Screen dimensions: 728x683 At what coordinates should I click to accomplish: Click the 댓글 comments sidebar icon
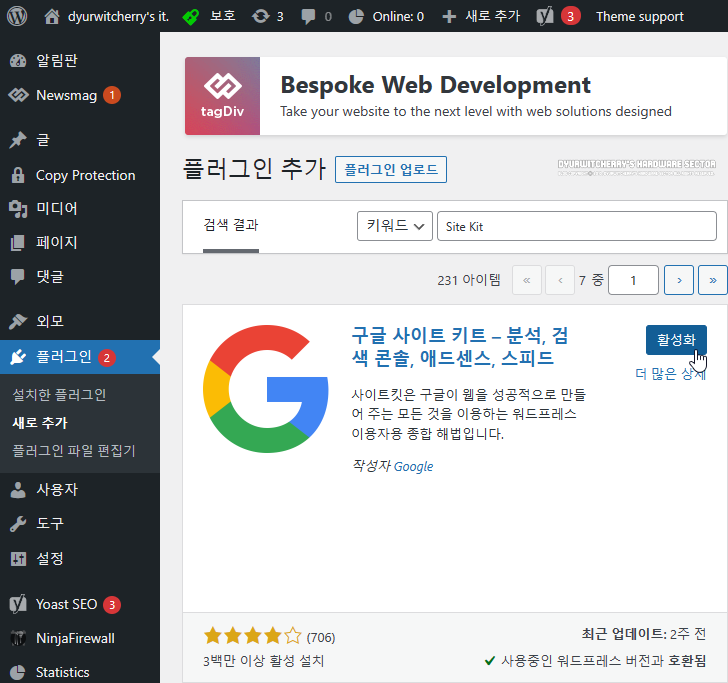point(18,277)
